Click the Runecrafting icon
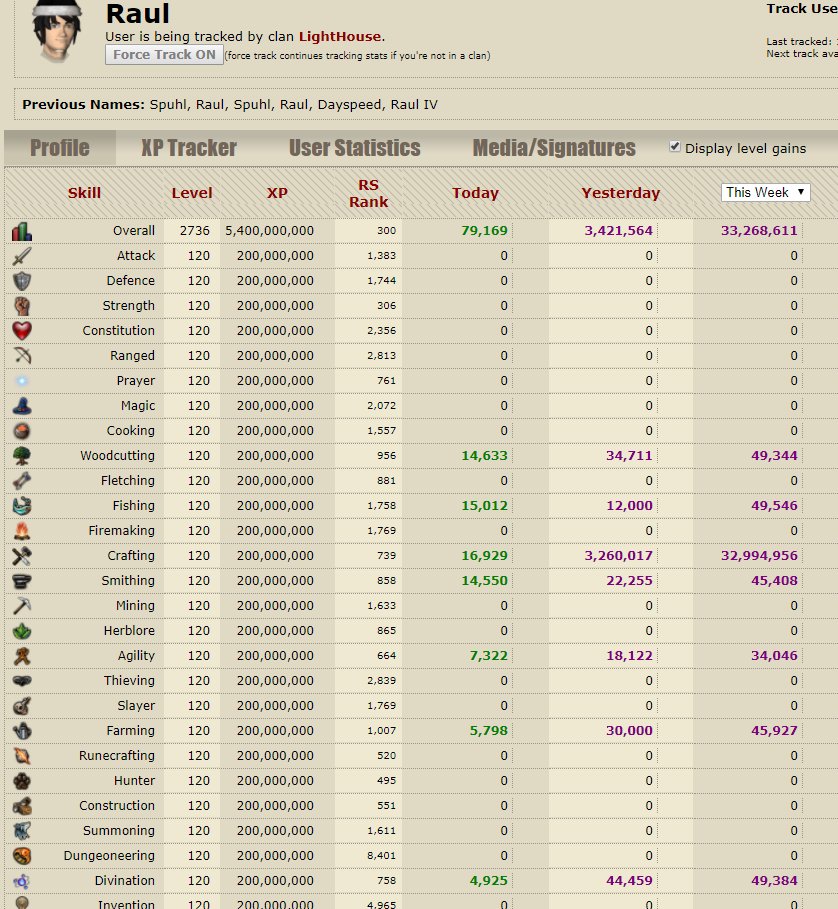The height and width of the screenshot is (909, 838). [x=22, y=755]
